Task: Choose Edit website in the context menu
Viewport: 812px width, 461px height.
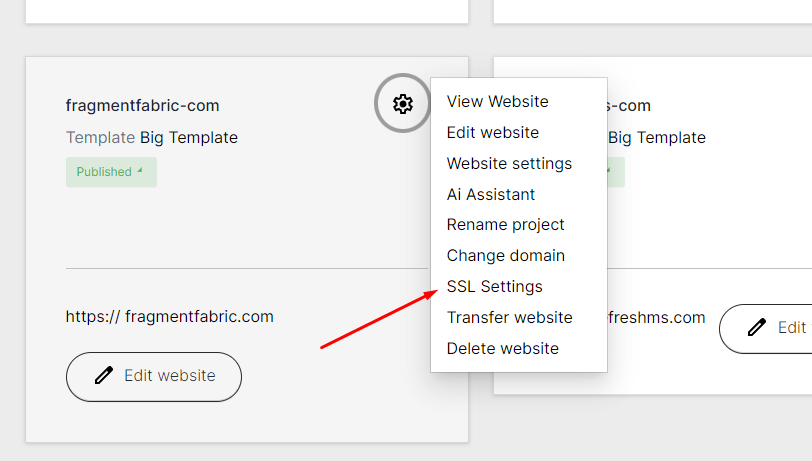Action: coord(492,132)
